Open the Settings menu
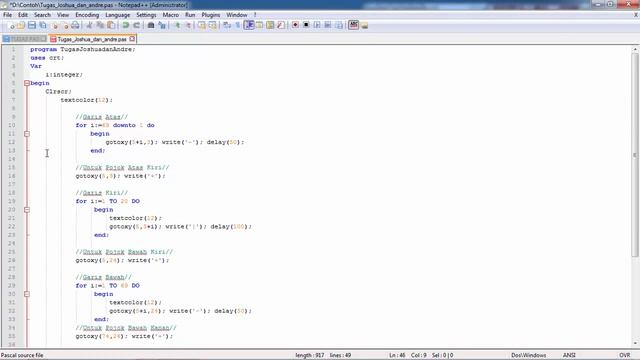 click(146, 15)
